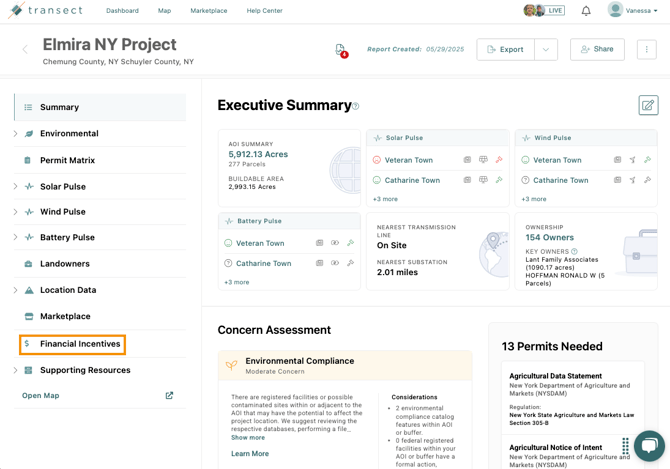Click Battery Pulse Veteran Town battery icon
Image resolution: width=670 pixels, height=469 pixels.
point(335,243)
